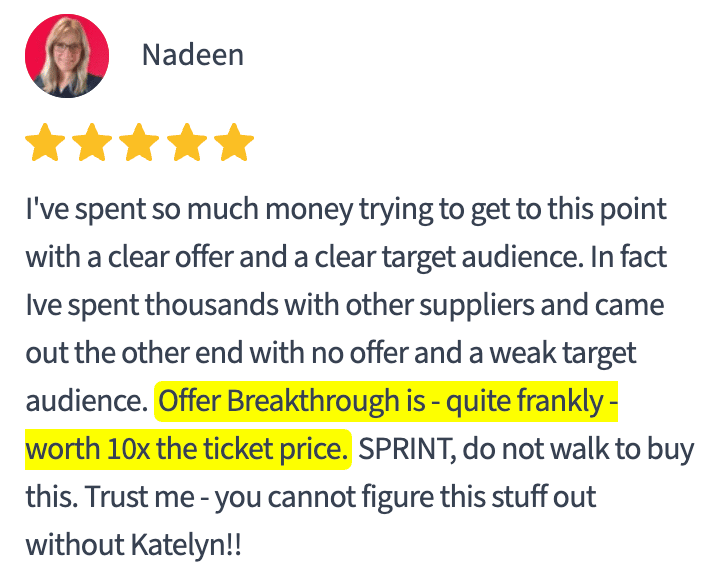722x578 pixels.
Task: Click the word SPRINT in the review
Action: [x=404, y=449]
